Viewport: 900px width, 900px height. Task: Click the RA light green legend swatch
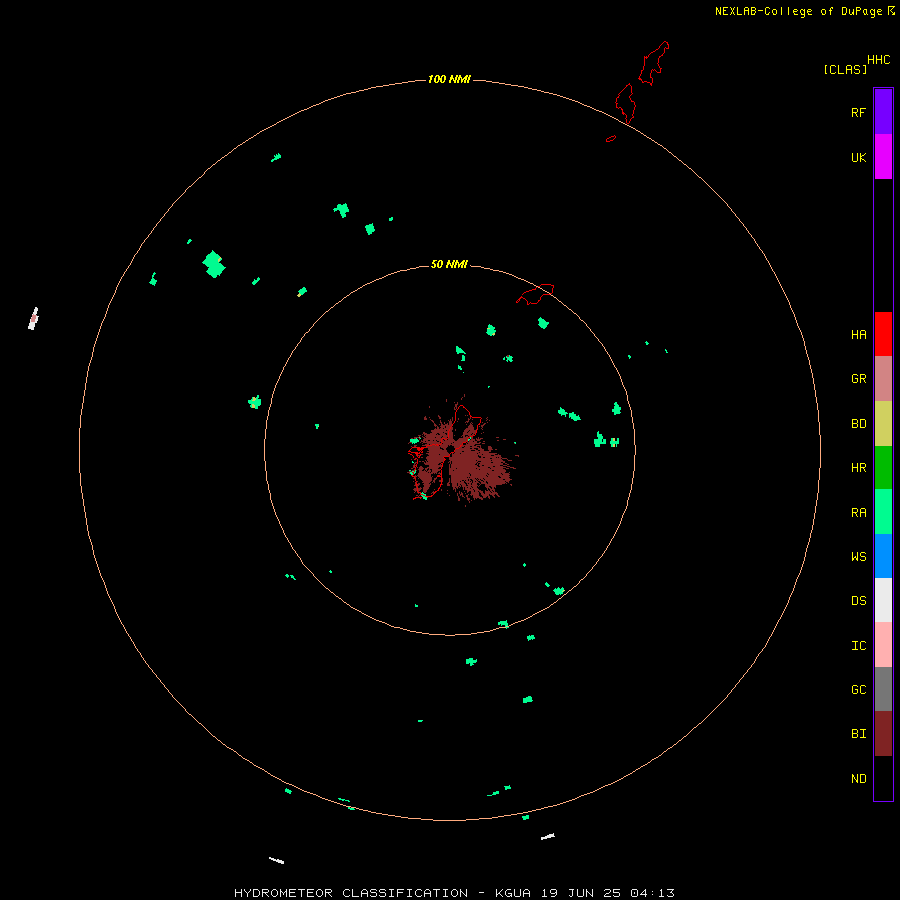[x=883, y=512]
